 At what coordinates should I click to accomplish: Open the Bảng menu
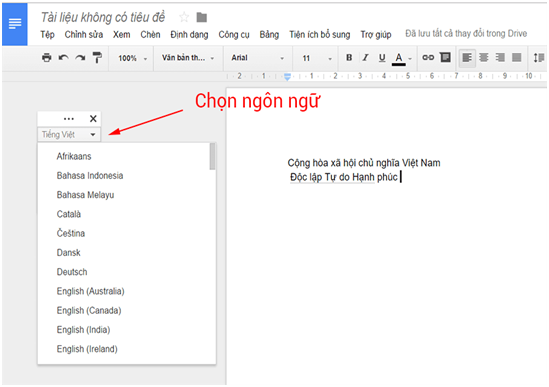point(269,35)
